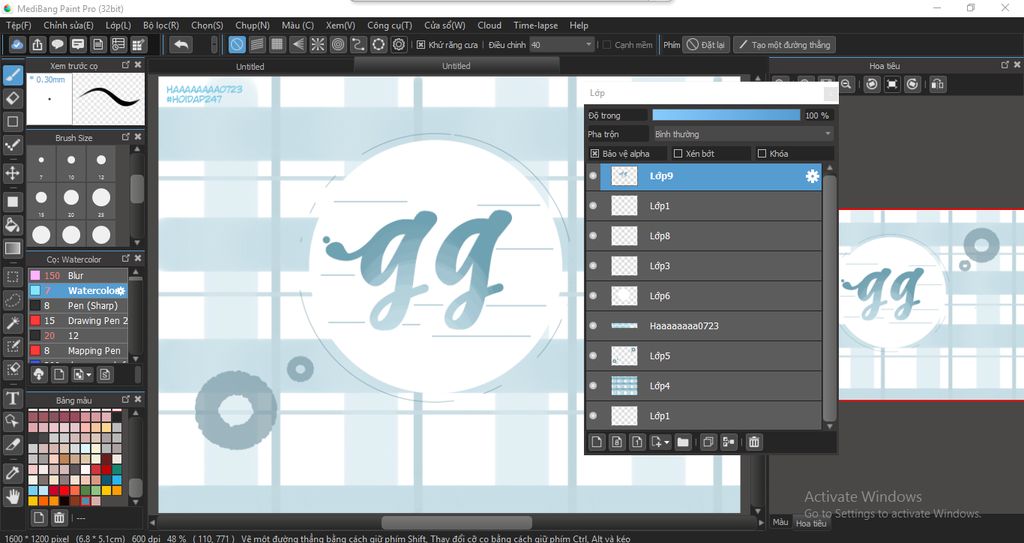Open the Tệp(F) menu
1024x543 pixels.
point(18,25)
